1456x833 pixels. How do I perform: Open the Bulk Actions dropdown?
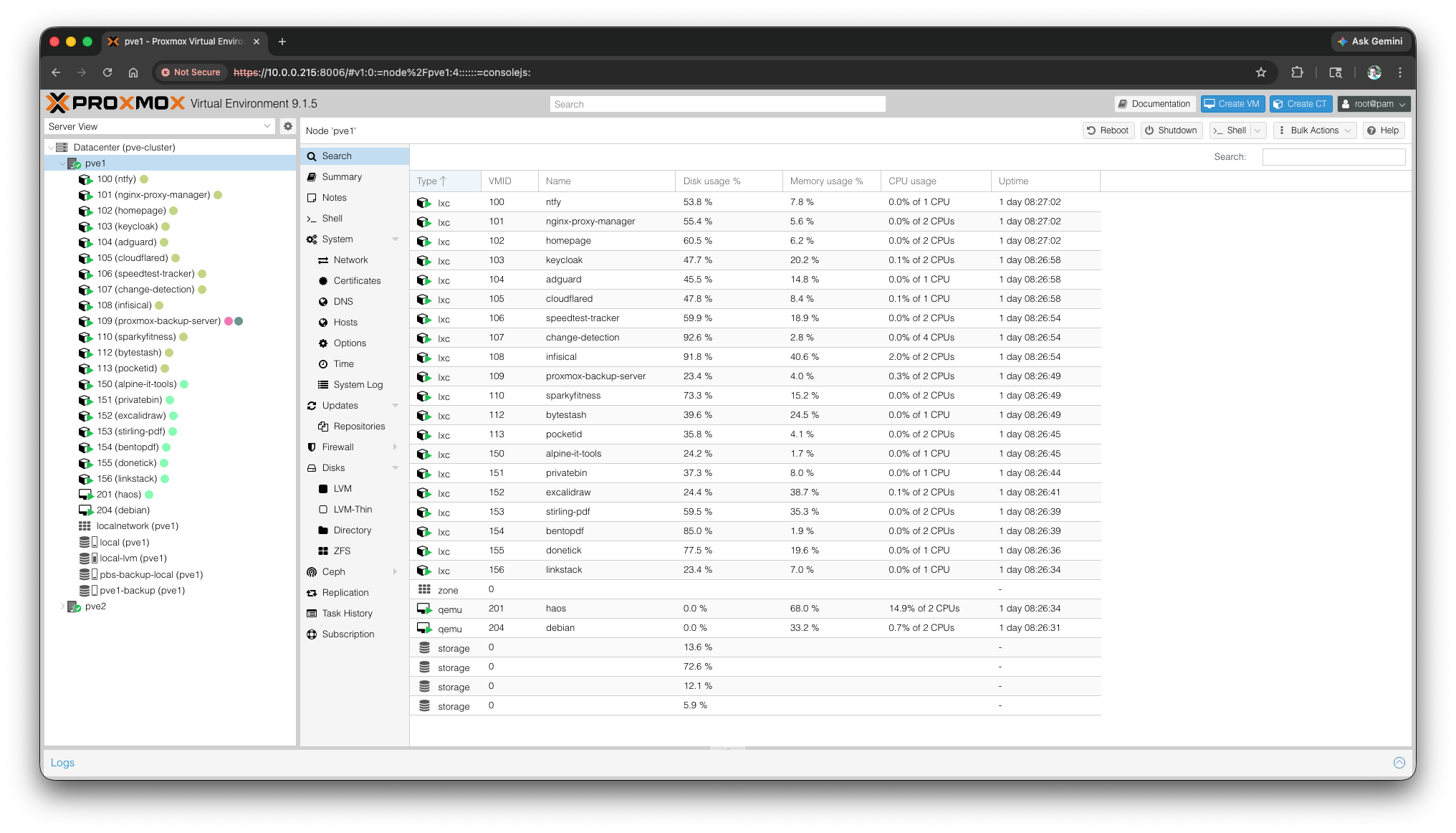coord(1315,130)
